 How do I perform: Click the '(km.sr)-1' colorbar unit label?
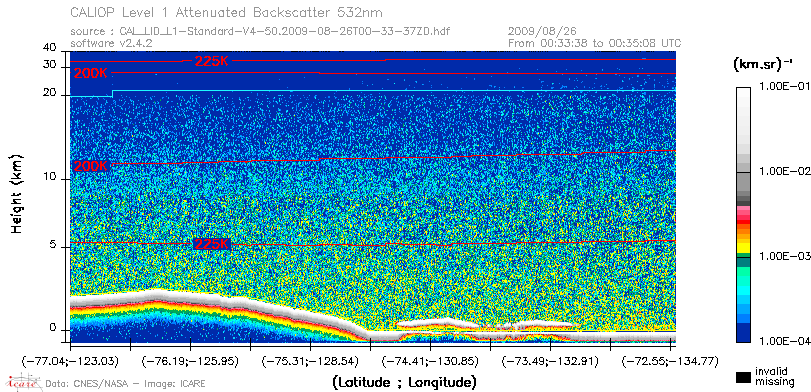[763, 65]
